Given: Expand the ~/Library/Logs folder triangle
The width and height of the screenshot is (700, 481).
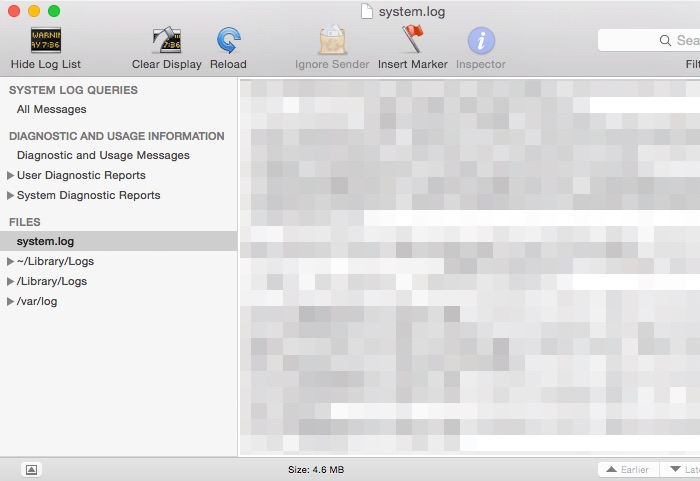Looking at the screenshot, I should point(11,261).
